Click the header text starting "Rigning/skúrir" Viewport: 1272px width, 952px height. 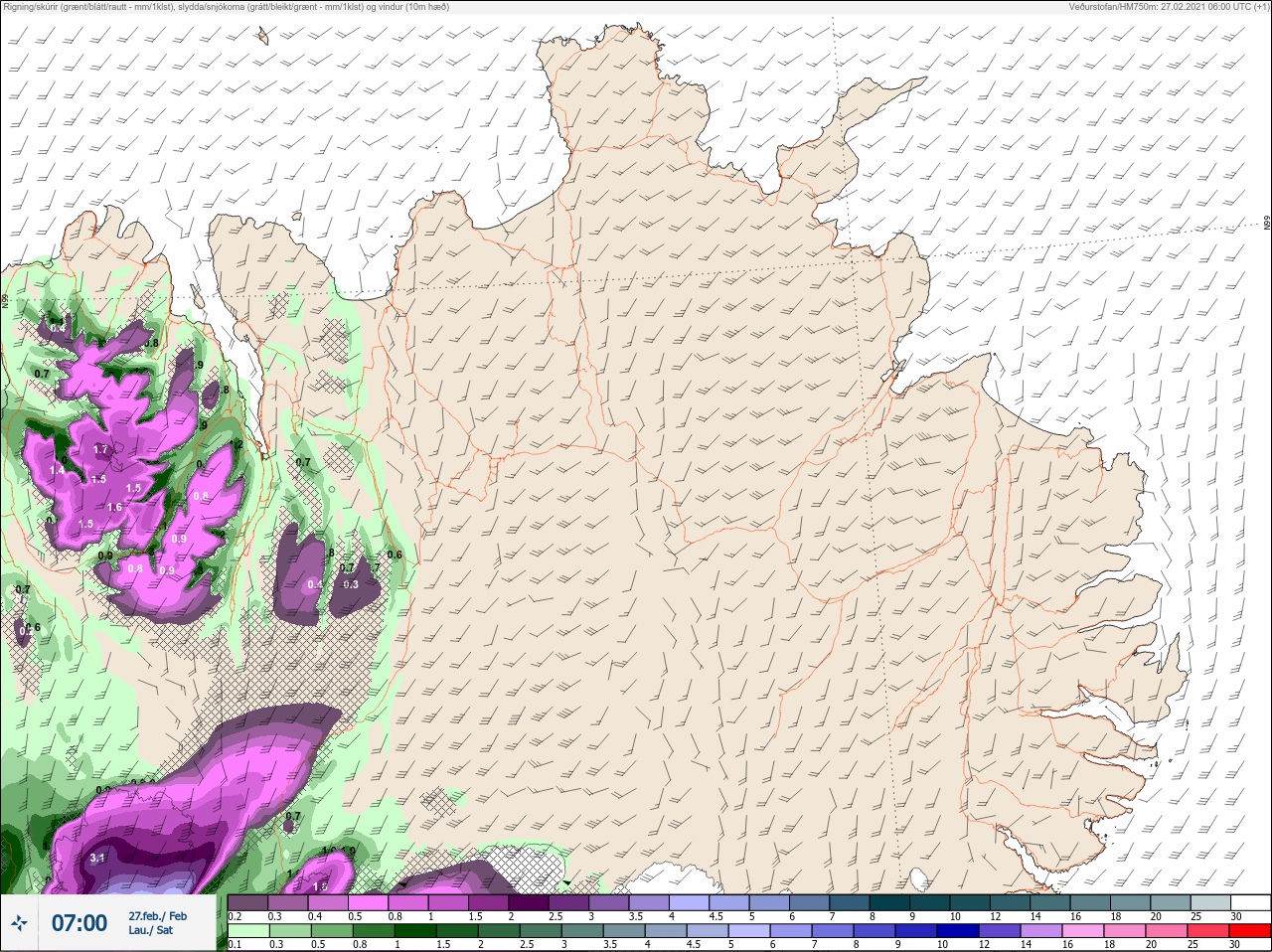pos(226,7)
